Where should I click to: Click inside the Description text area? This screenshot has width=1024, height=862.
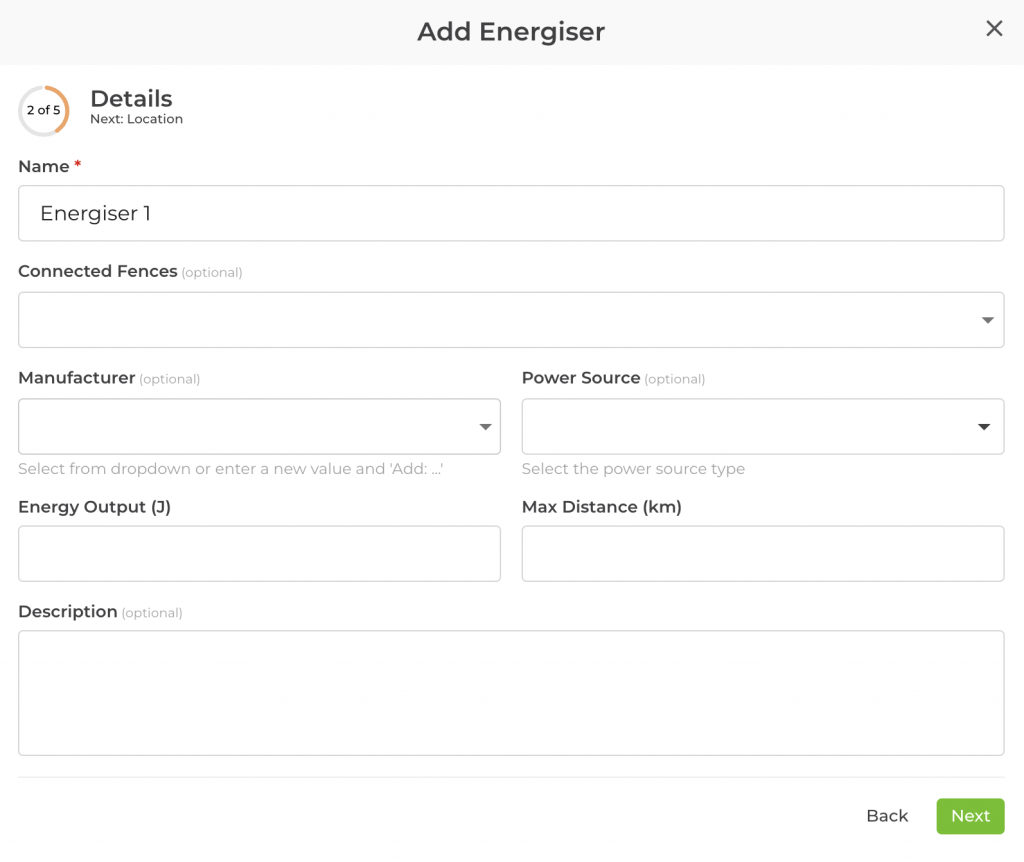coord(510,692)
